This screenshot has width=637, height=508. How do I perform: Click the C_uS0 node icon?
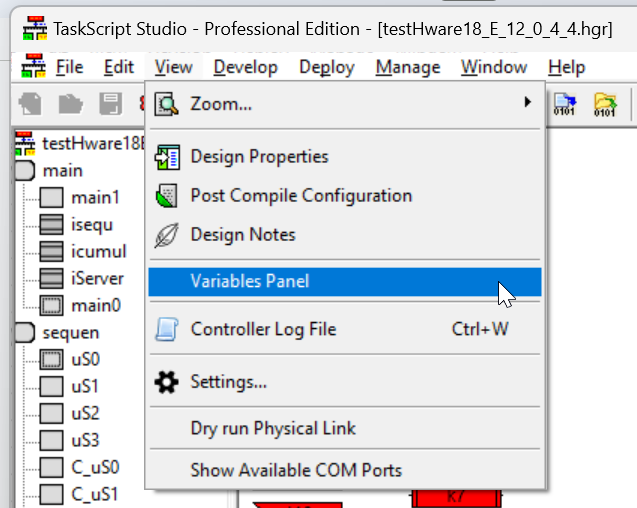[51, 468]
